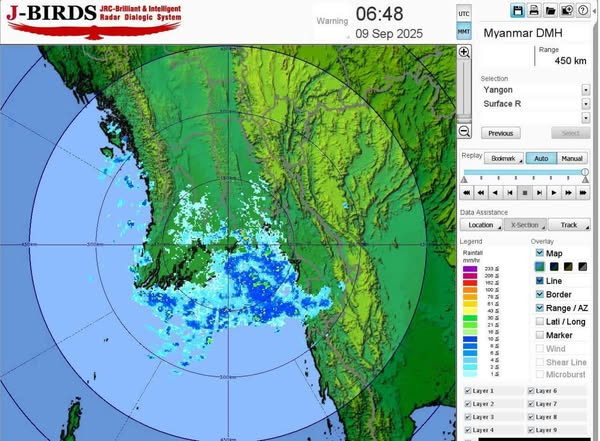Image resolution: width=600 pixels, height=441 pixels.
Task: Switch replay mode to Manual
Action: tap(572, 158)
